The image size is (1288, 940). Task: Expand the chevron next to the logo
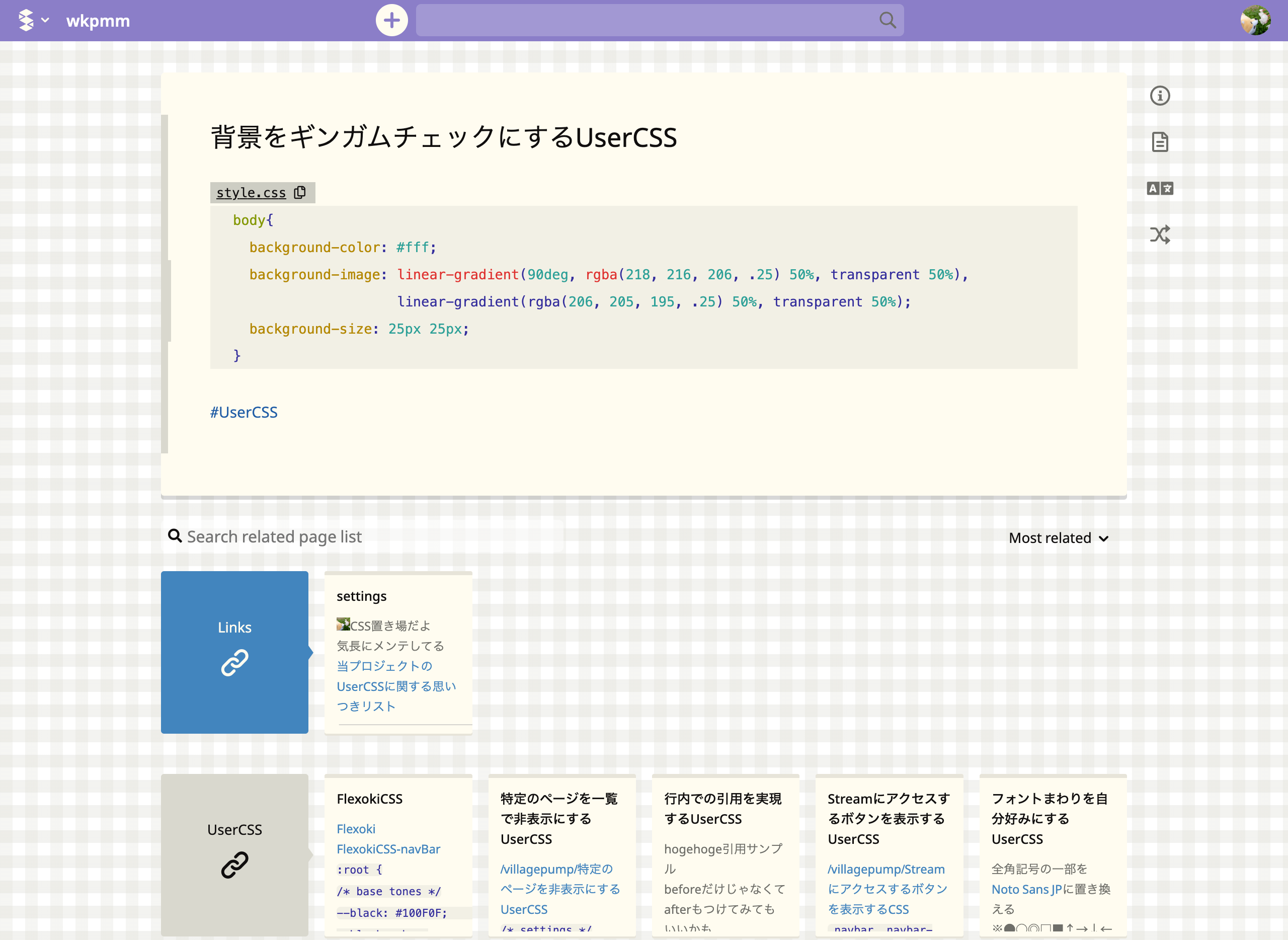coord(45,21)
